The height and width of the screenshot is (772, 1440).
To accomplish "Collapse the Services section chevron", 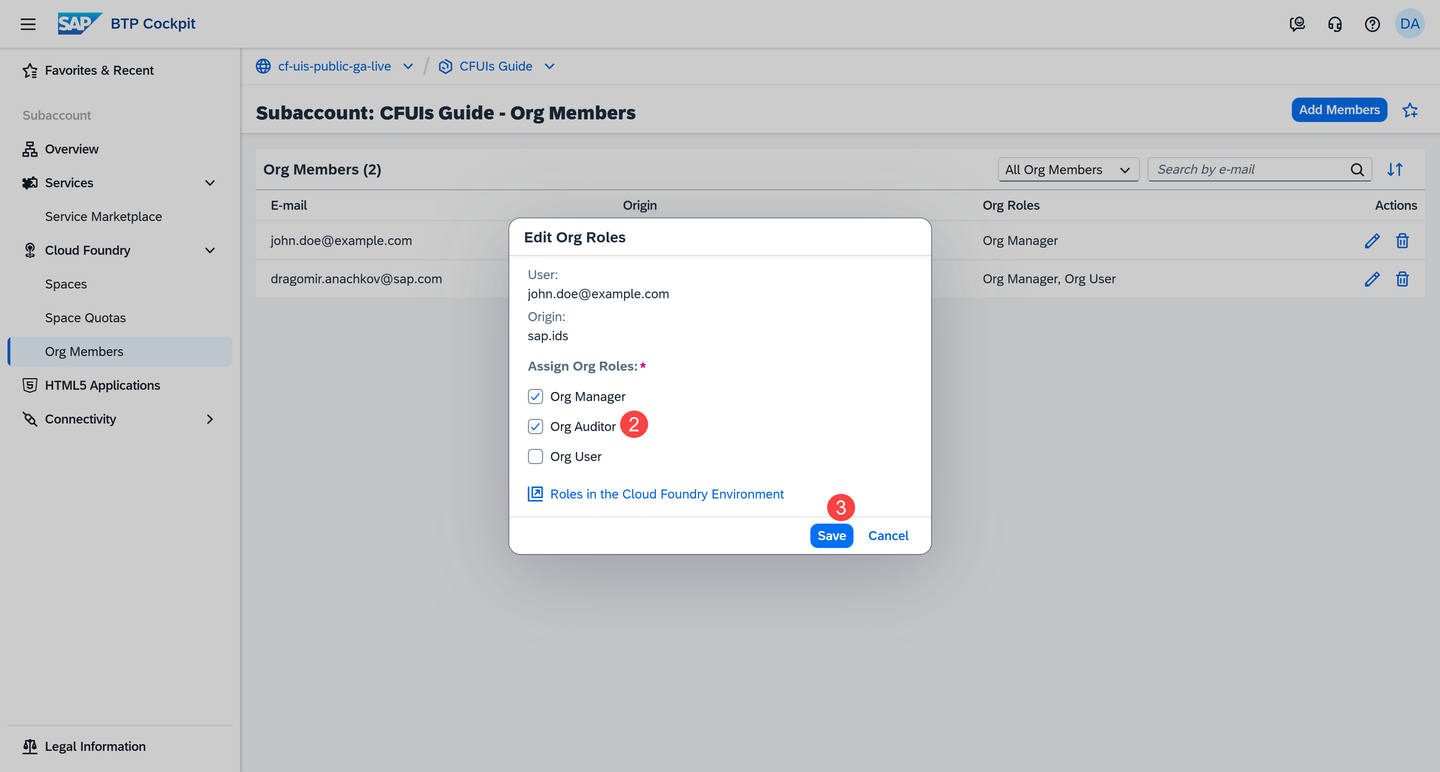I will pos(210,183).
